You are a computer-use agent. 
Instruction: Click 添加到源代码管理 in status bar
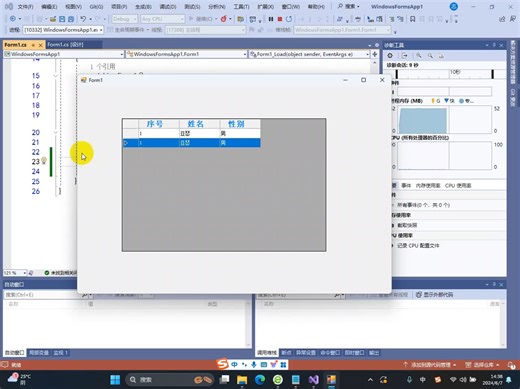(429, 365)
